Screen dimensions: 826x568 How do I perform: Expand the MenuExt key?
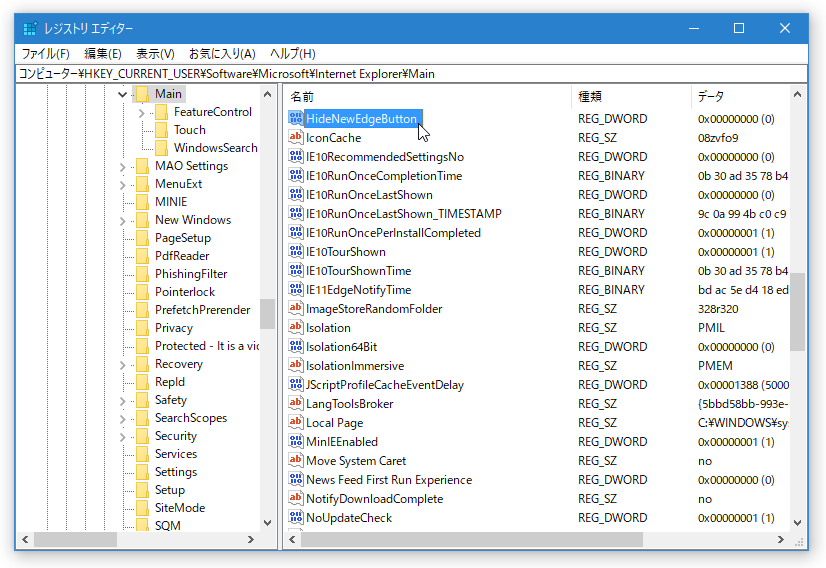coord(122,184)
